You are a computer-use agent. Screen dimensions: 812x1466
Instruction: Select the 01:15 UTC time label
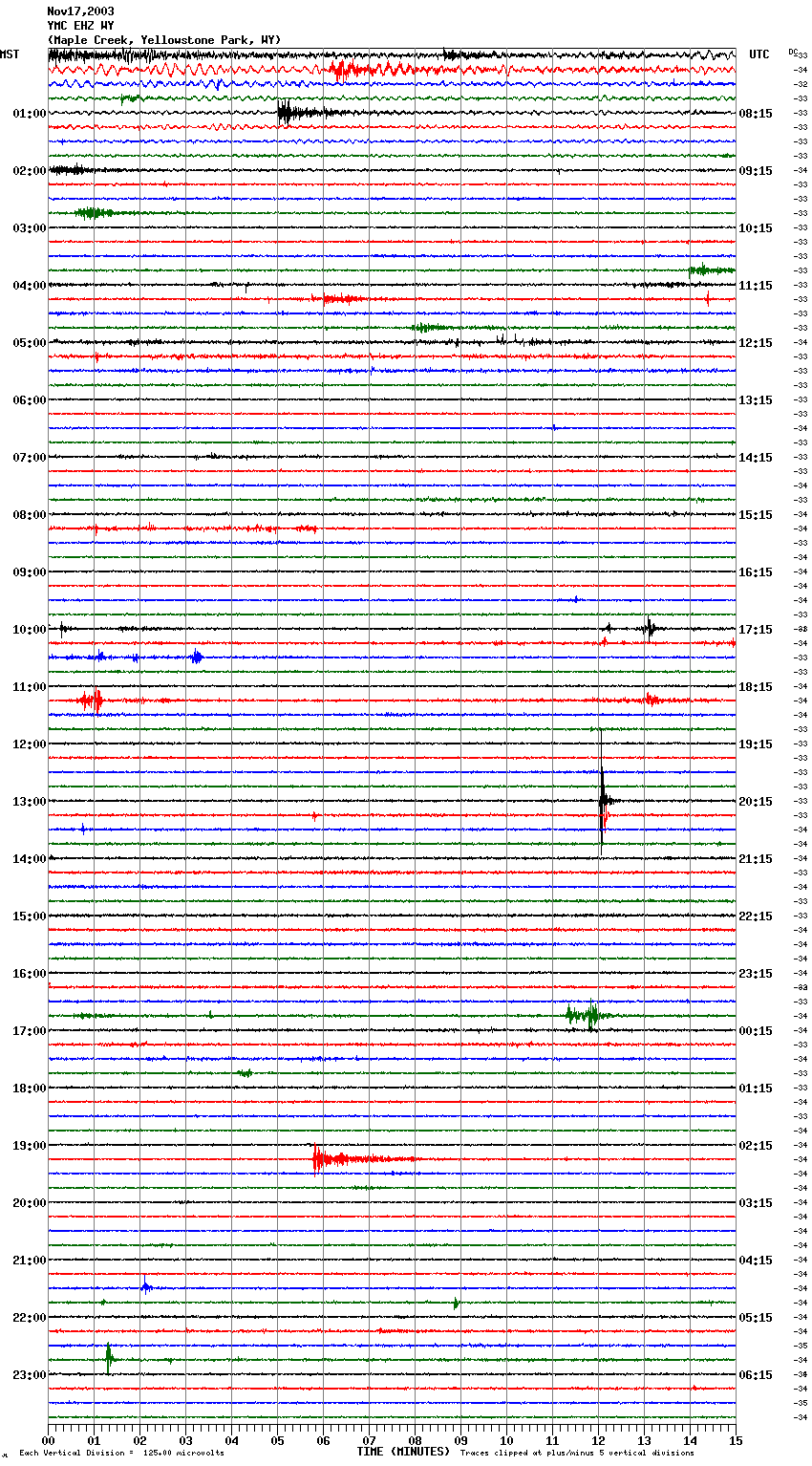click(x=756, y=1089)
